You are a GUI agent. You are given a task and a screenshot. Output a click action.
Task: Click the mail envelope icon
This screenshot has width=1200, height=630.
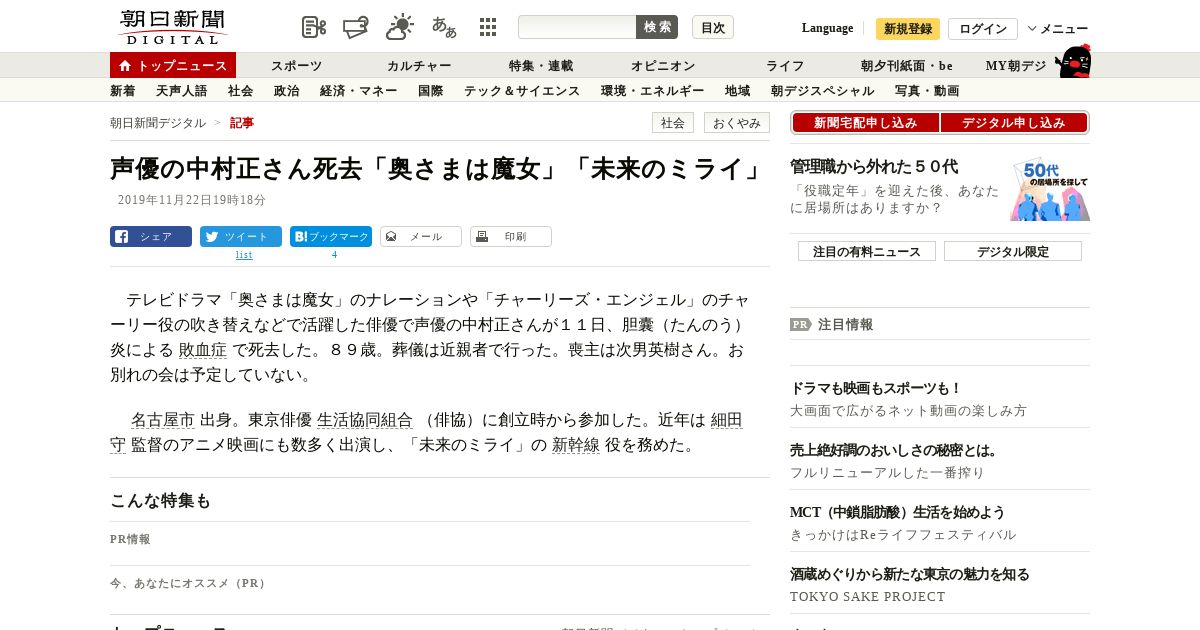click(391, 237)
